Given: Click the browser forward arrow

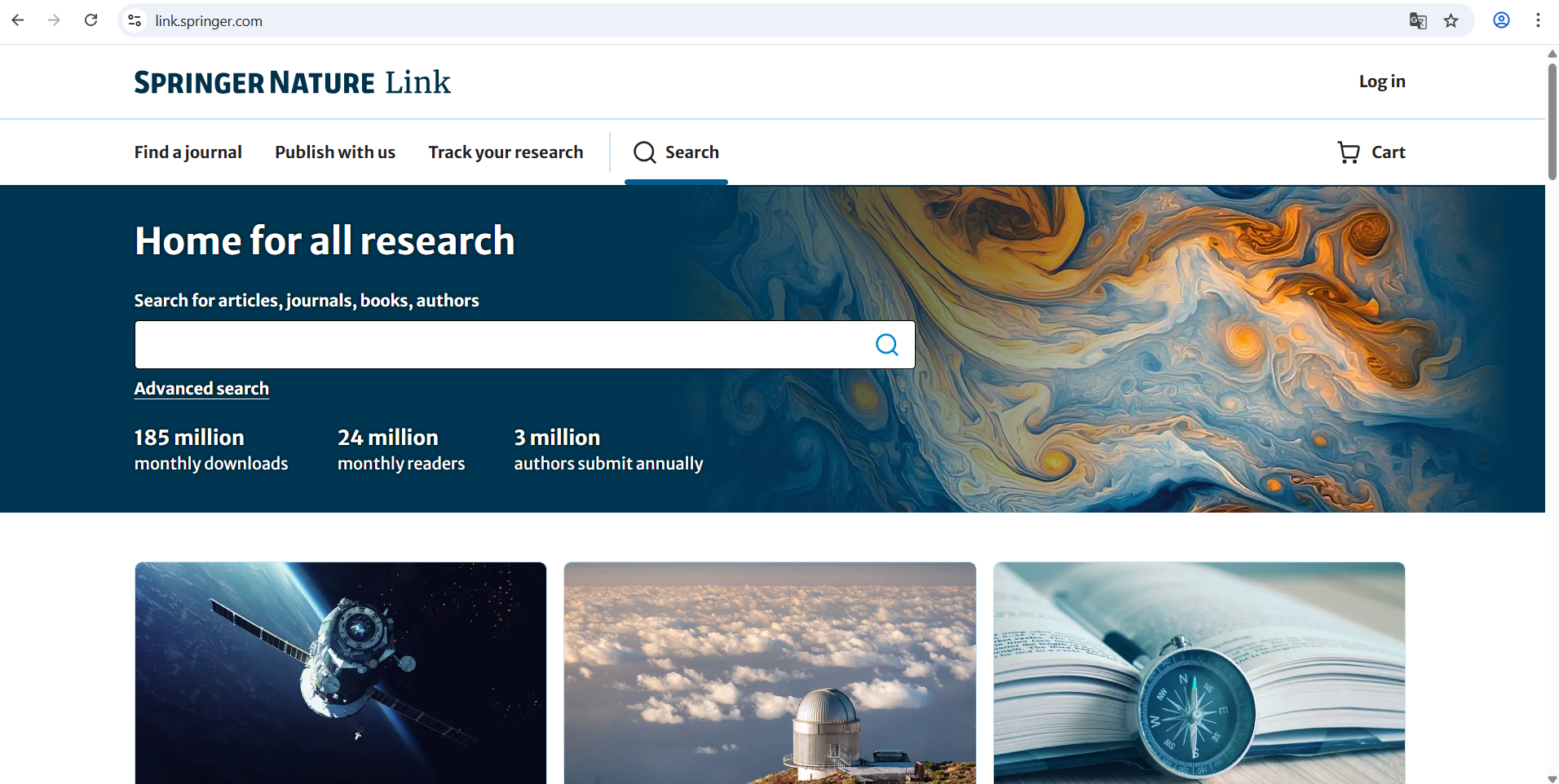Looking at the screenshot, I should pyautogui.click(x=55, y=20).
